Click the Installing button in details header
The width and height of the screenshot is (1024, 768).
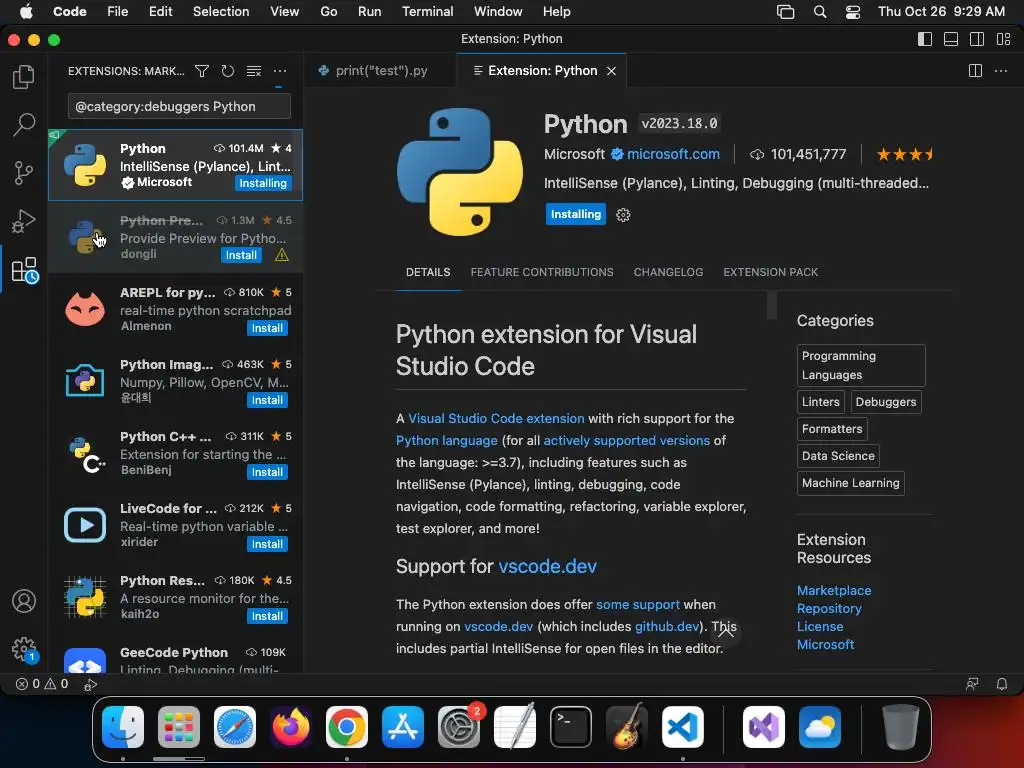point(575,214)
